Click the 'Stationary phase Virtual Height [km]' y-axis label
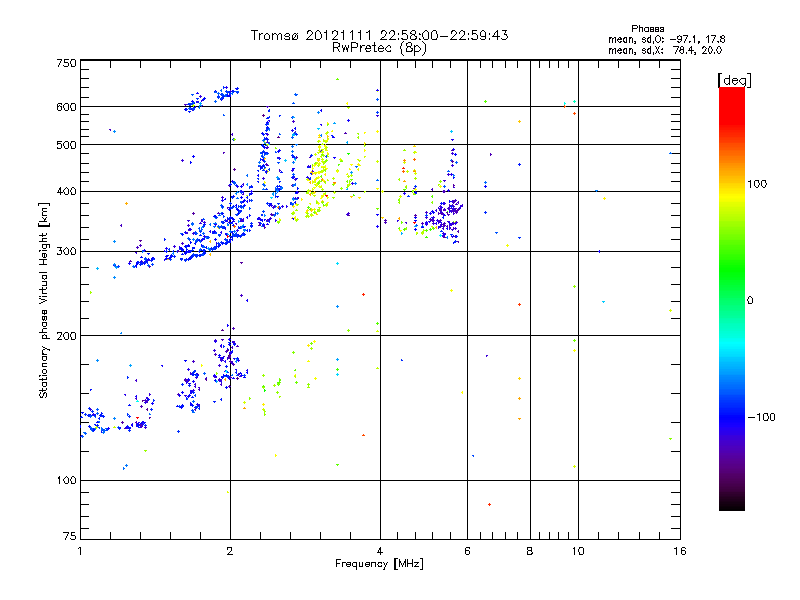This screenshot has height=600, width=800. coord(43,300)
